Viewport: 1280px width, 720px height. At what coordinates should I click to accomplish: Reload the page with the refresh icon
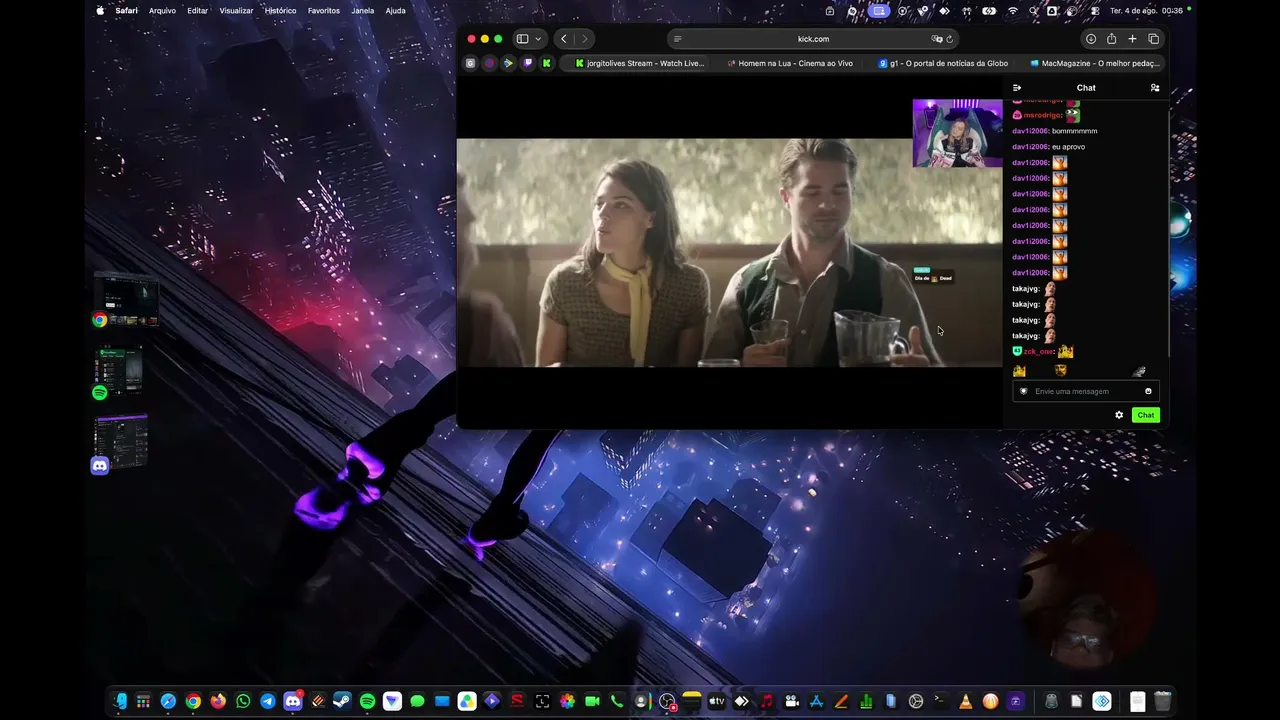pyautogui.click(x=950, y=39)
